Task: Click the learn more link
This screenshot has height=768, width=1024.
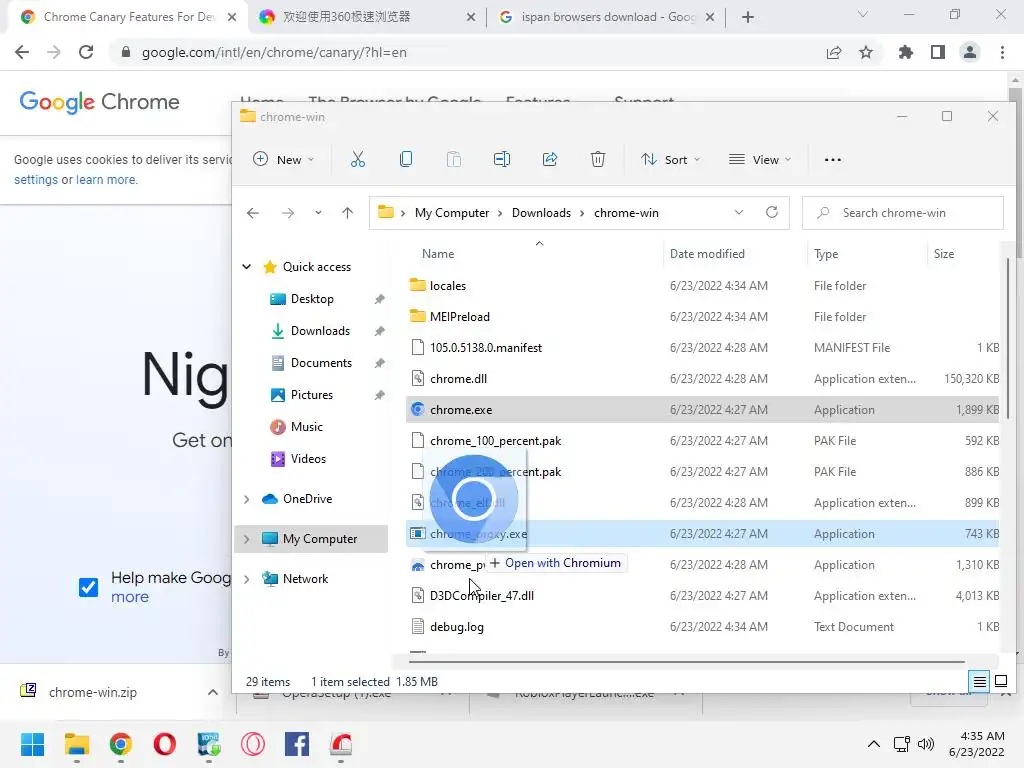Action: [106, 180]
